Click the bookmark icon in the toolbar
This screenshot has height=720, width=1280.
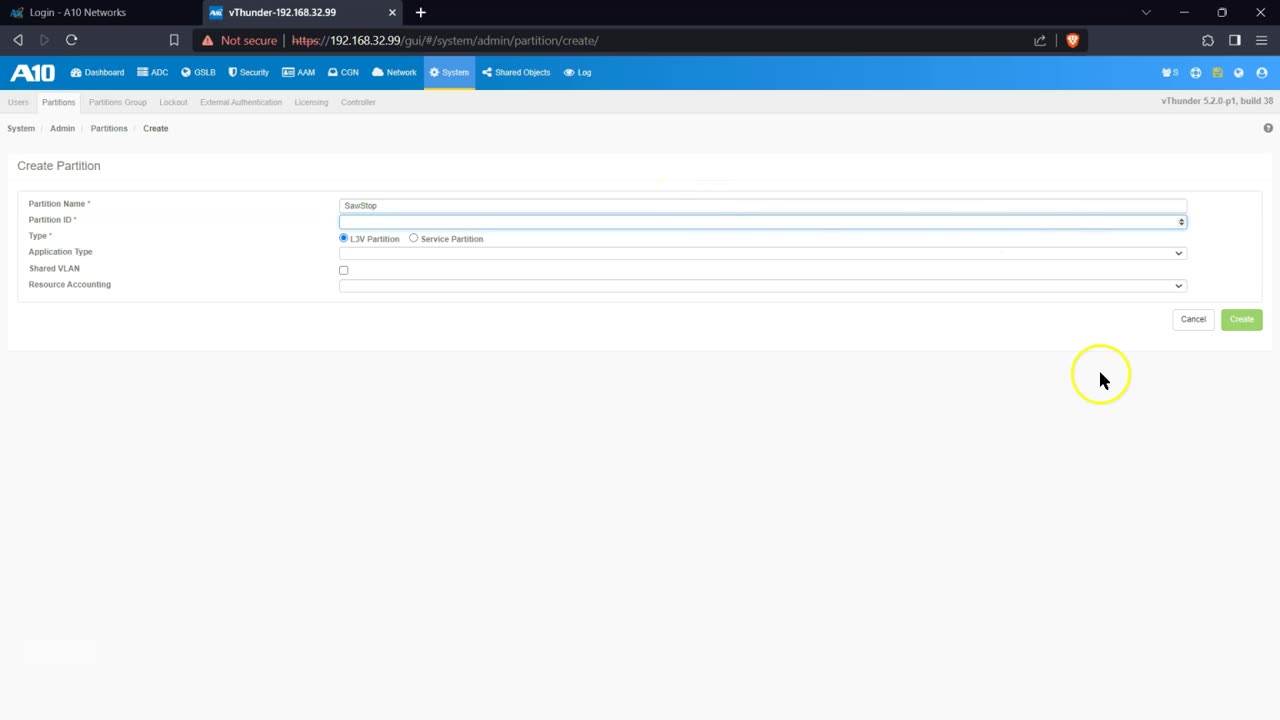[x=174, y=40]
